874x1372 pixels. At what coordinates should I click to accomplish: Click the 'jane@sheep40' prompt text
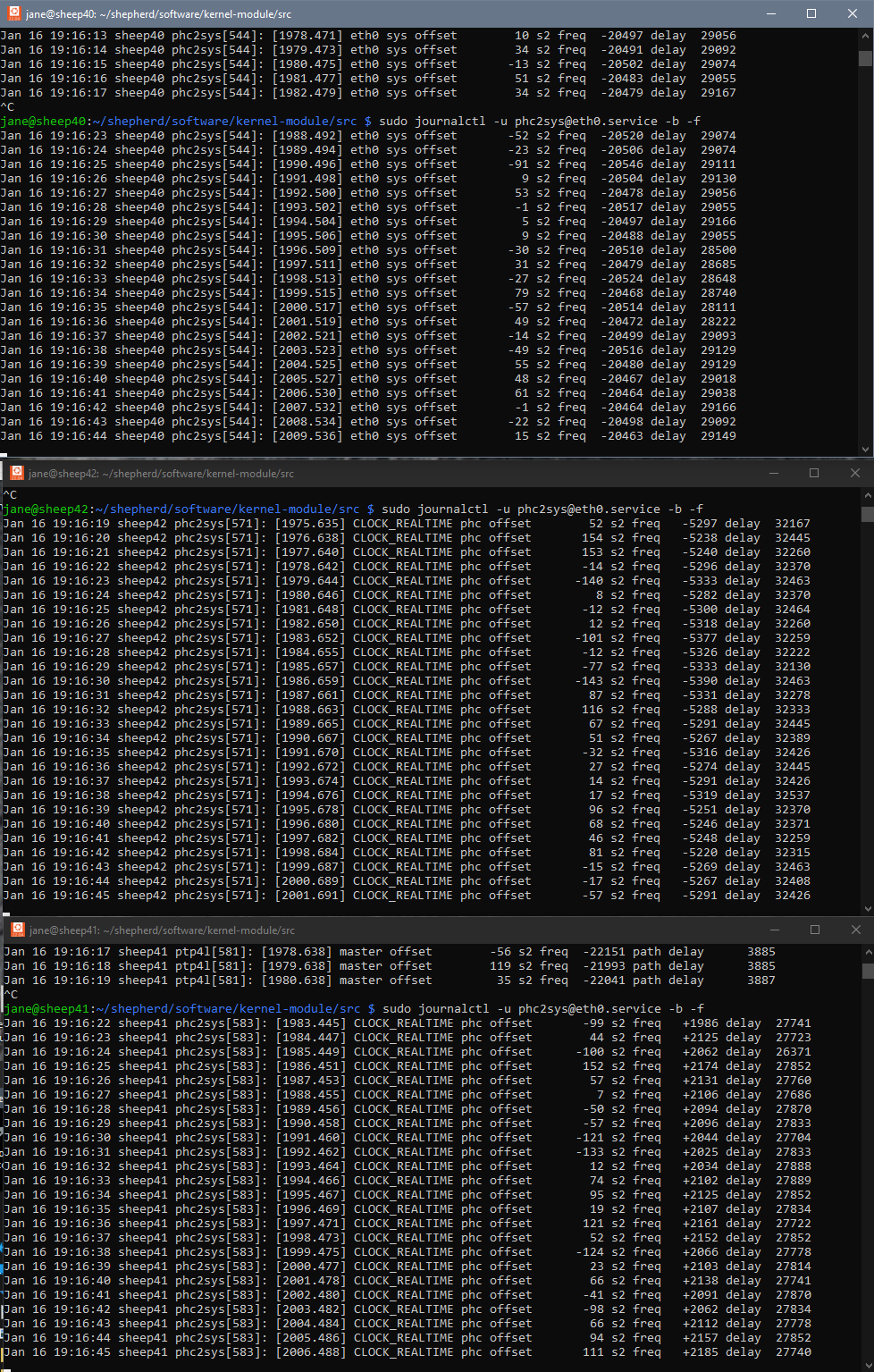[x=43, y=122]
